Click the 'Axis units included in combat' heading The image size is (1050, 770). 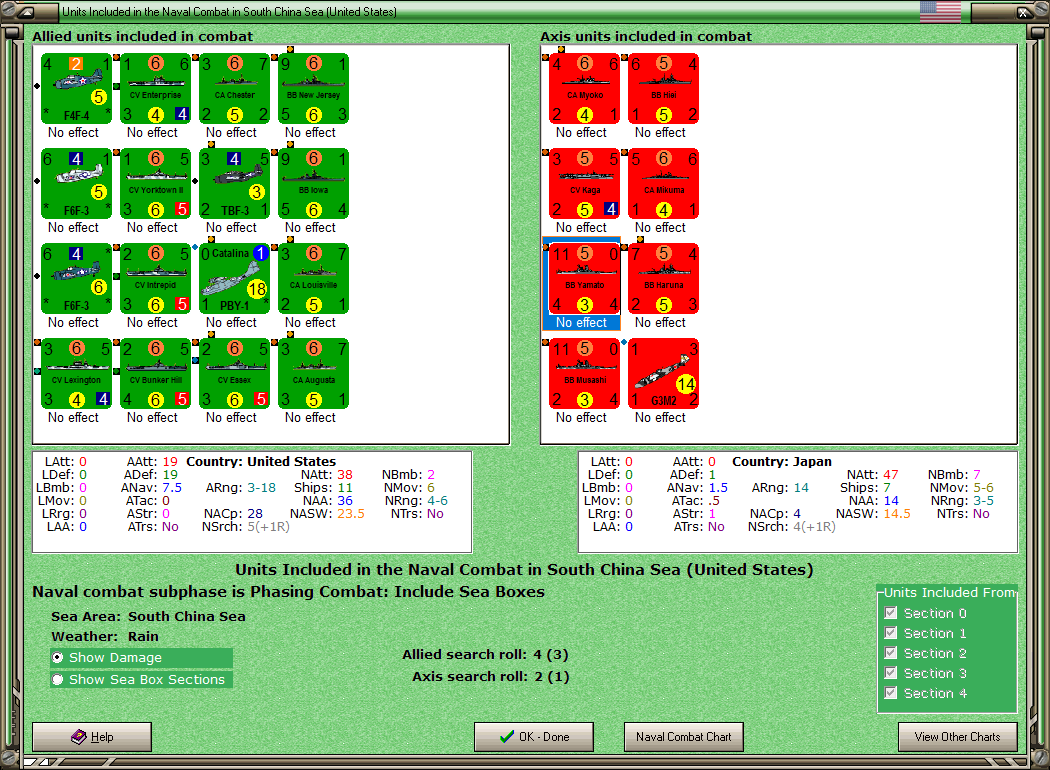tap(646, 36)
